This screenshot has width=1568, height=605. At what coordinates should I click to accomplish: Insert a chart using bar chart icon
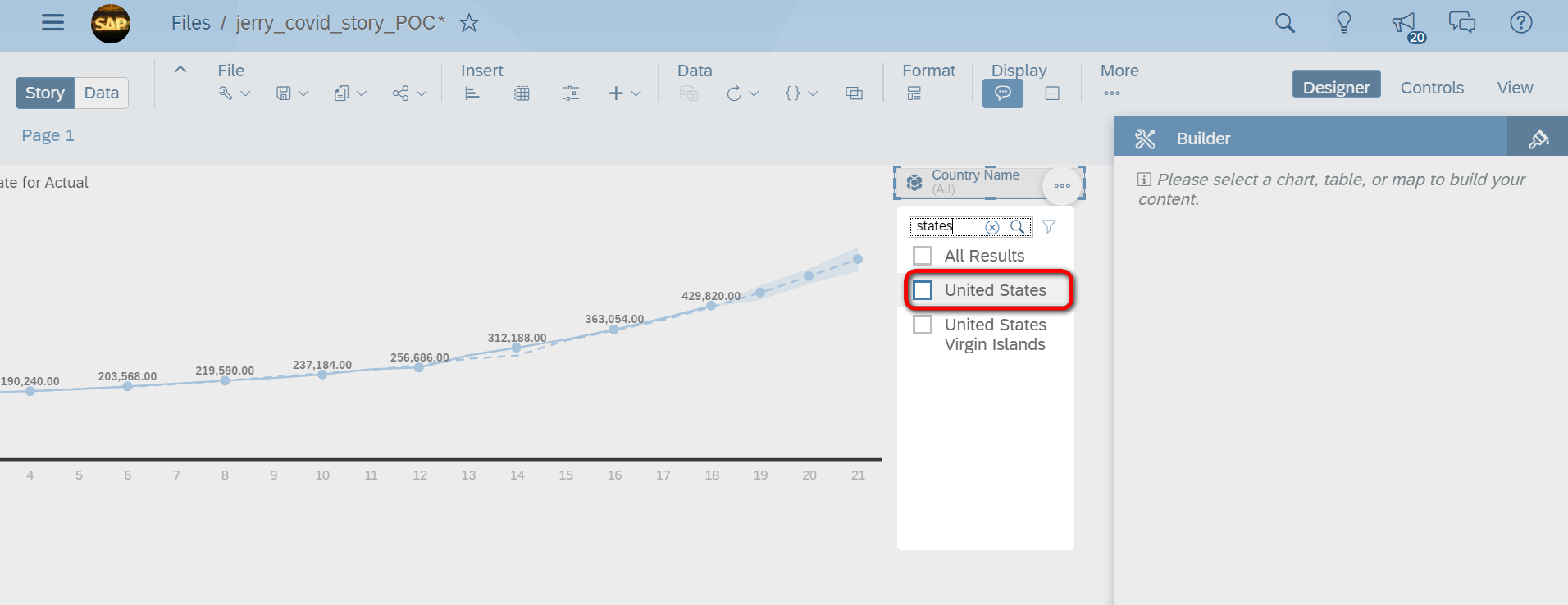point(472,93)
